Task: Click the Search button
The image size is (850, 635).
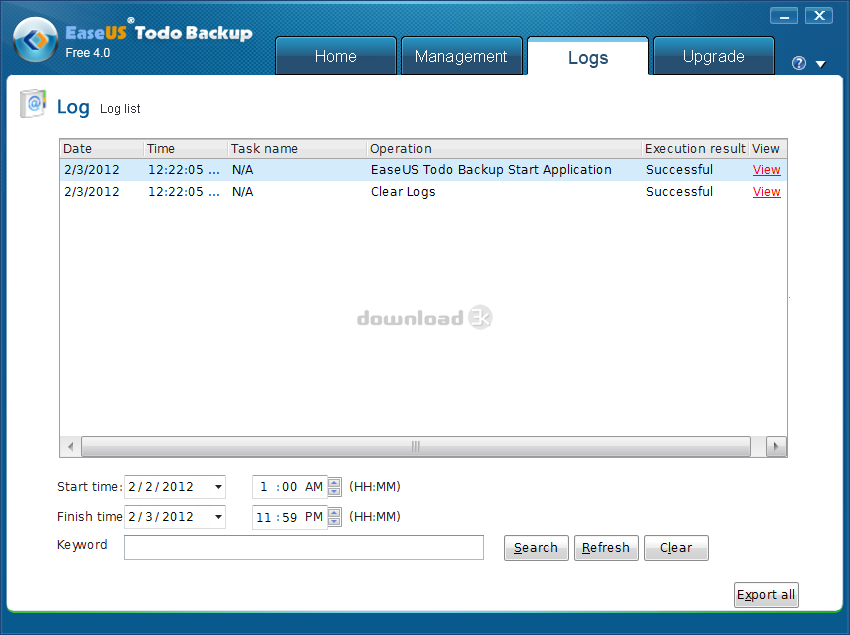Action: point(536,548)
